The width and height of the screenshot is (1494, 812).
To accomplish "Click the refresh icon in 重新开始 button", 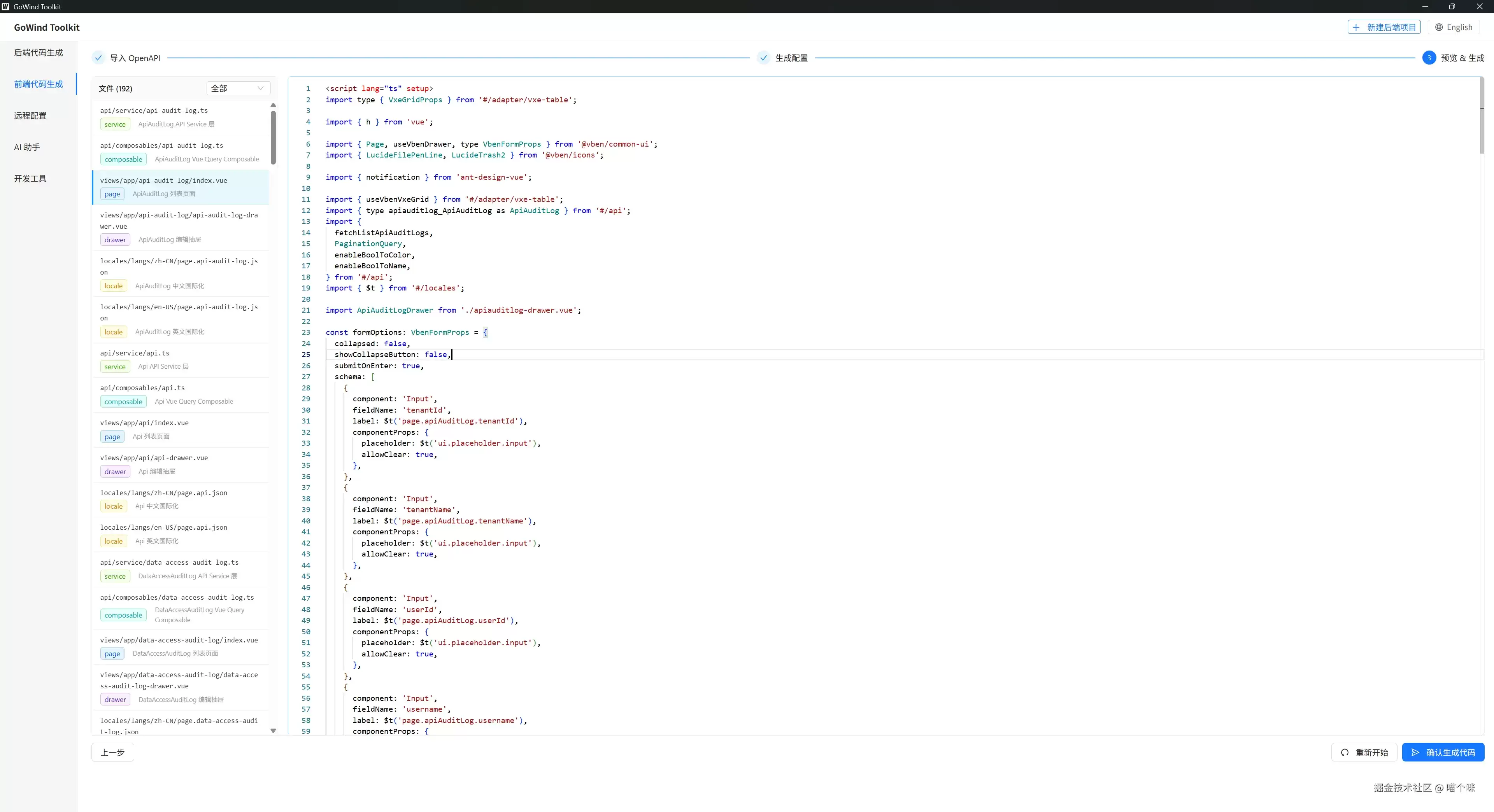I will pos(1345,752).
